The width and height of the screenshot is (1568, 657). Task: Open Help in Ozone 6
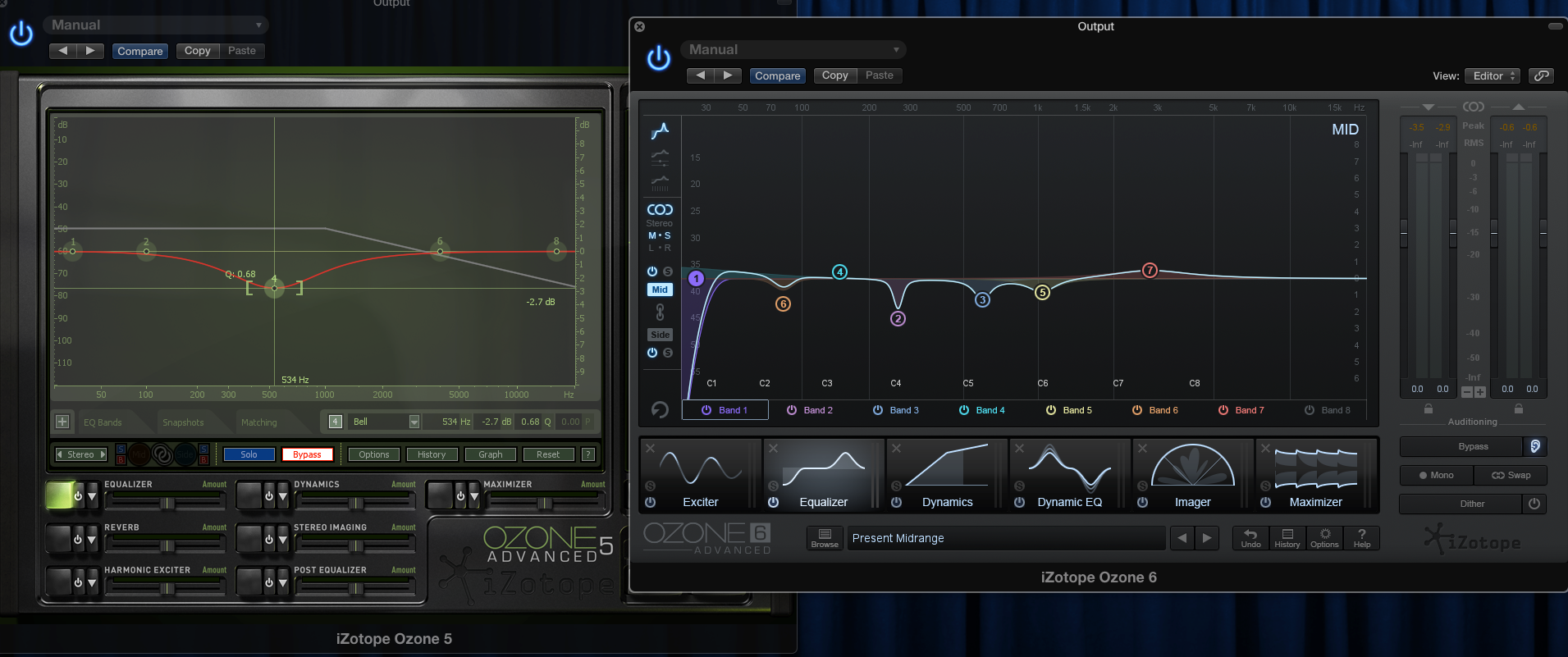click(1362, 538)
